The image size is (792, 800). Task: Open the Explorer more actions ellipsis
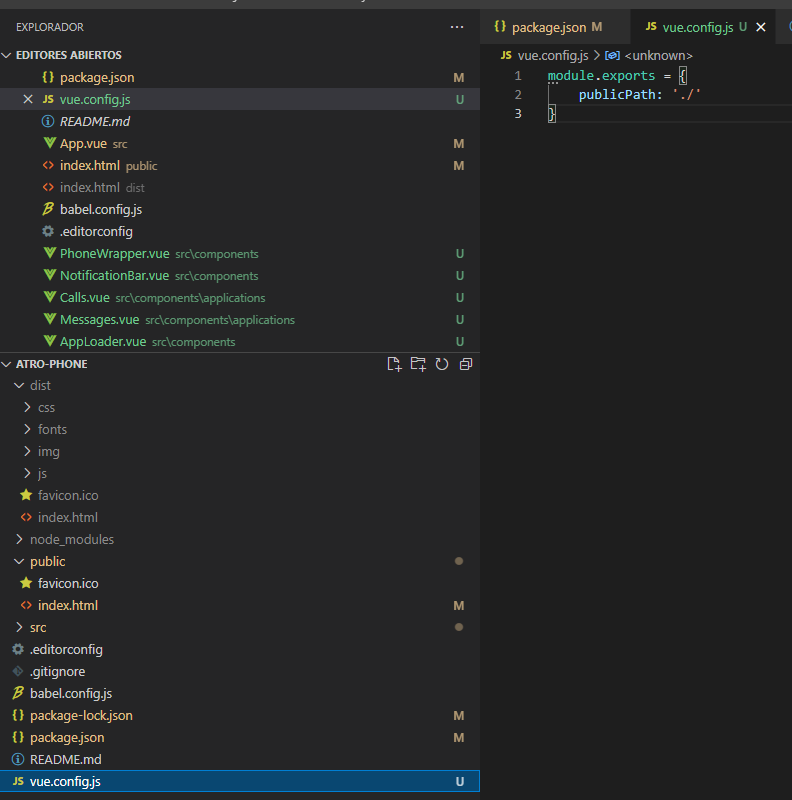(457, 27)
